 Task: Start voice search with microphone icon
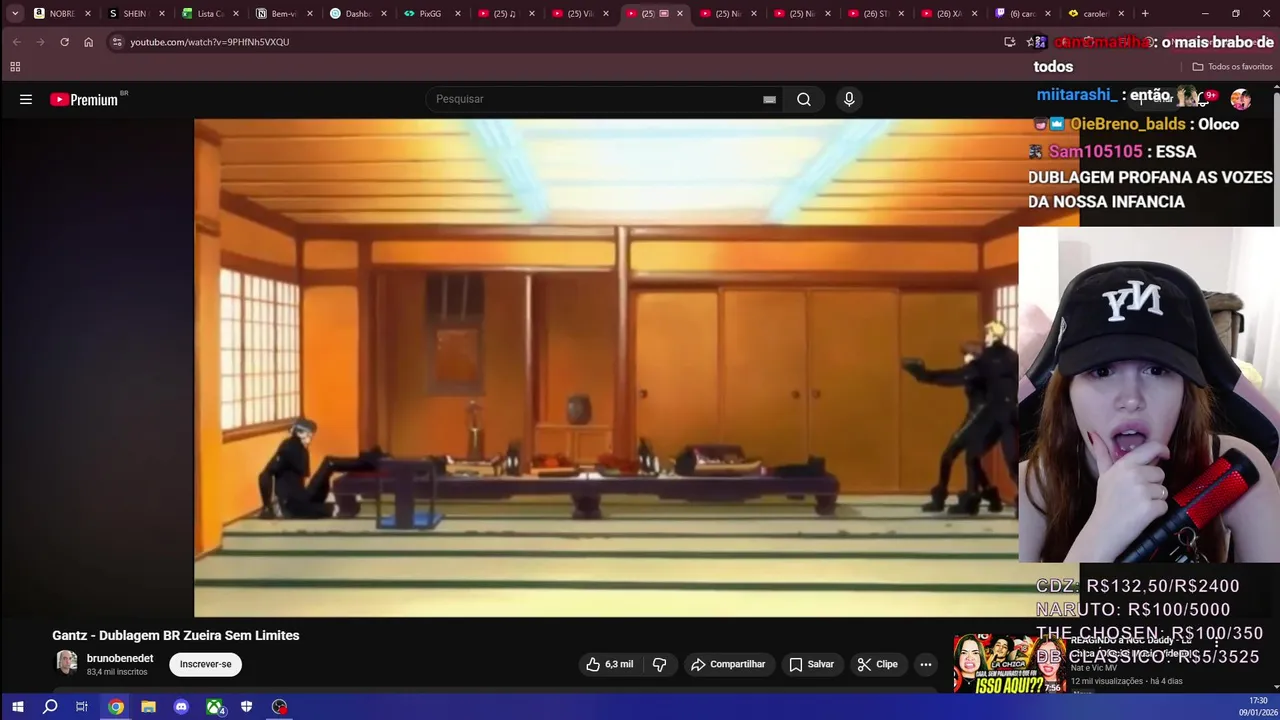[849, 99]
